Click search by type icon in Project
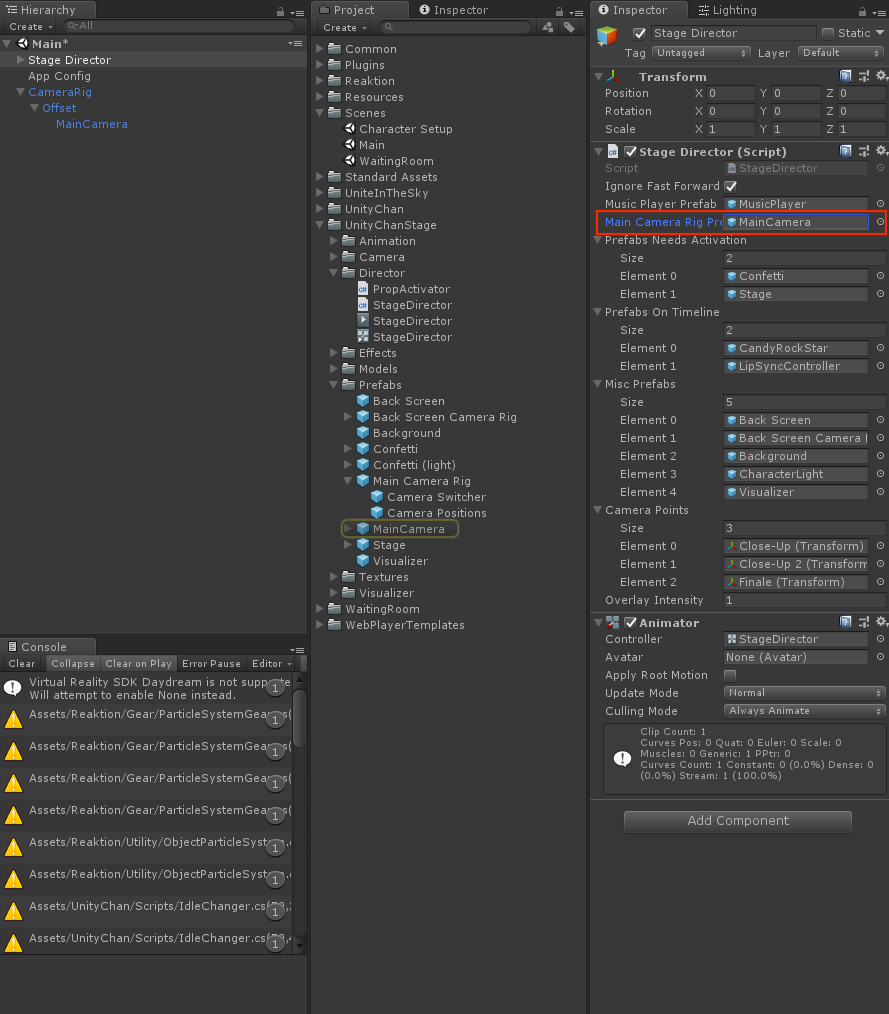Screen dimensions: 889x1014 tap(548, 27)
